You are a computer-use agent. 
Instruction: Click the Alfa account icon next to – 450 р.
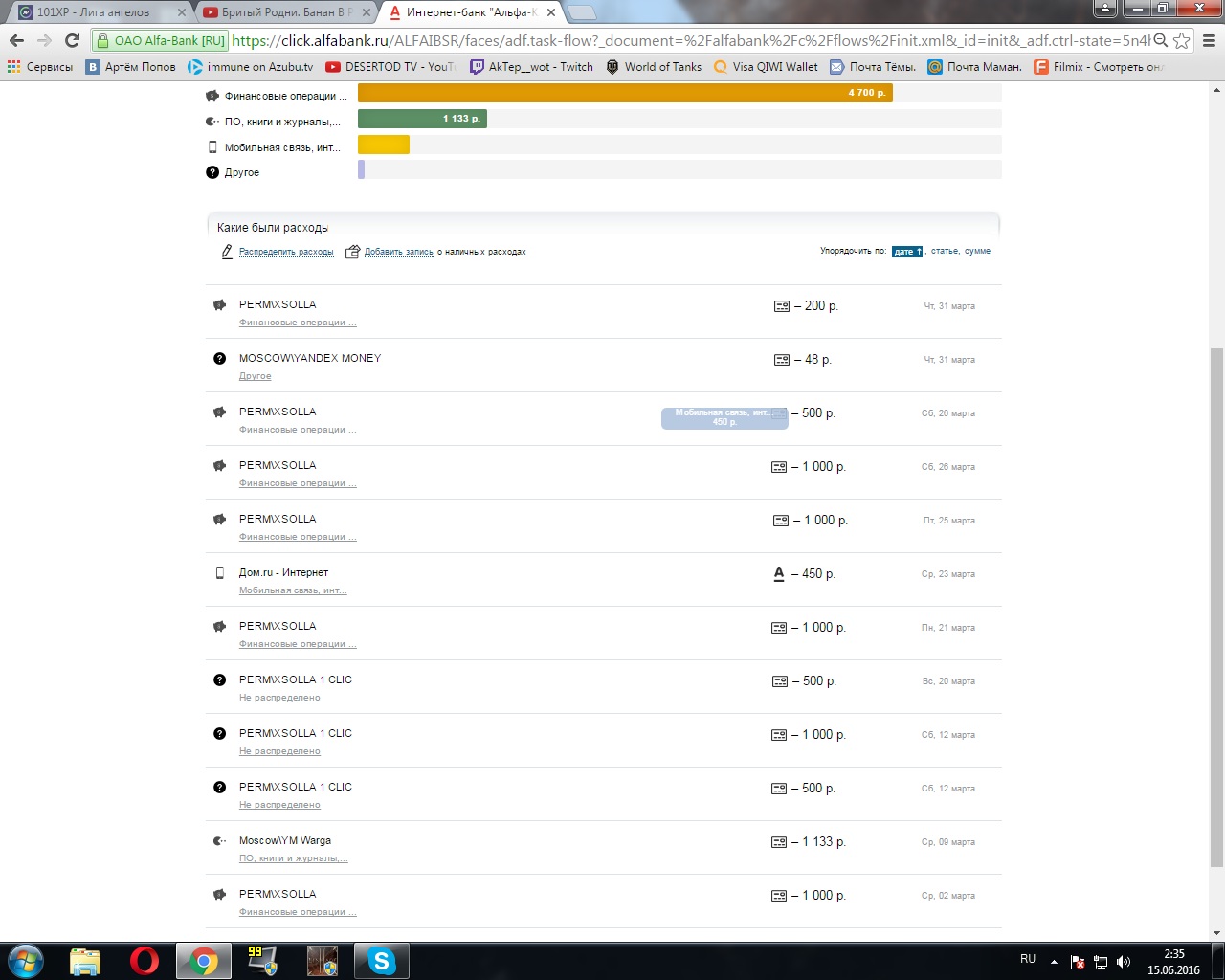coord(779,574)
